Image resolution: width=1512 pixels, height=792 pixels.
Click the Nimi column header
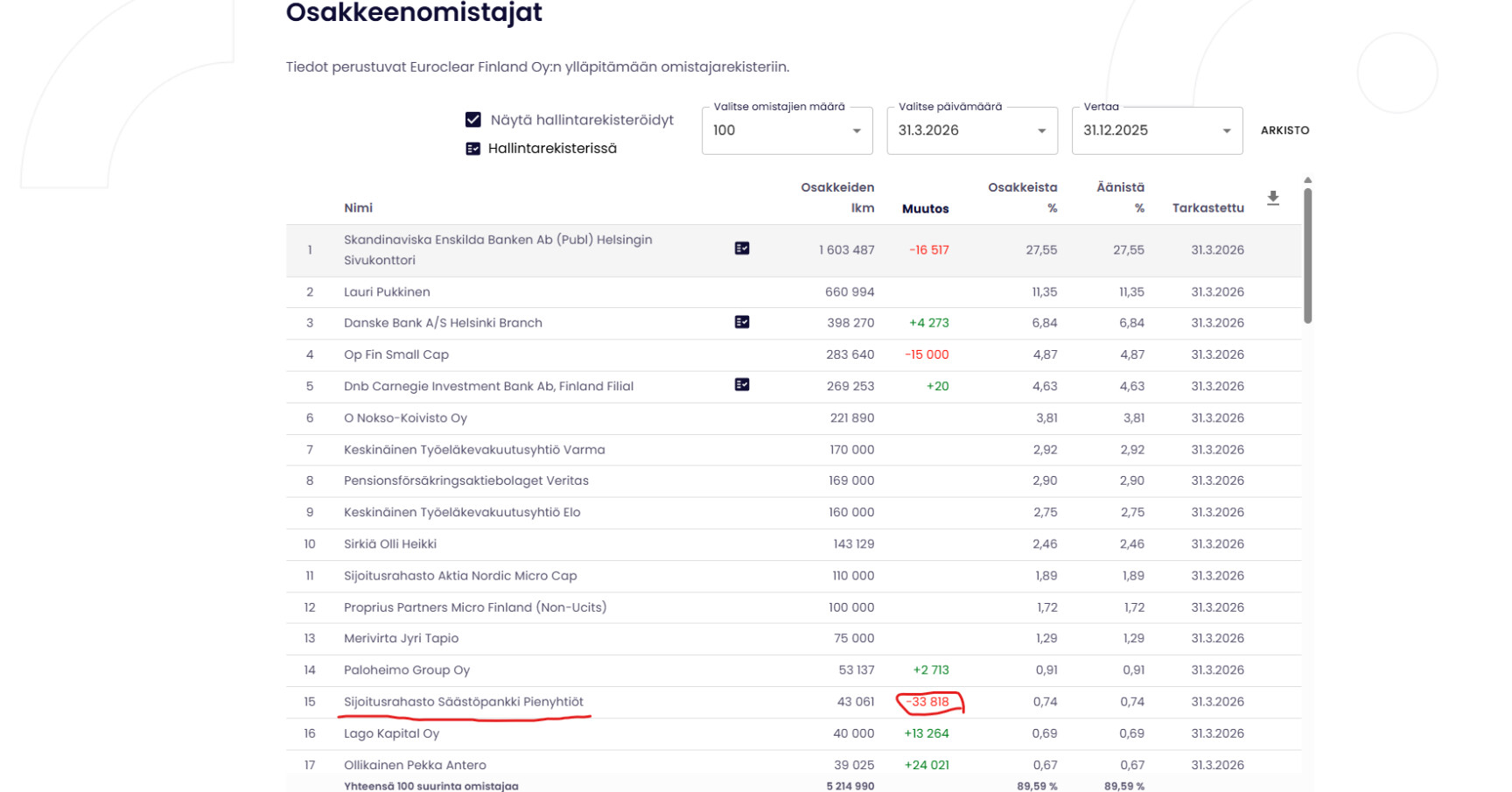click(358, 208)
